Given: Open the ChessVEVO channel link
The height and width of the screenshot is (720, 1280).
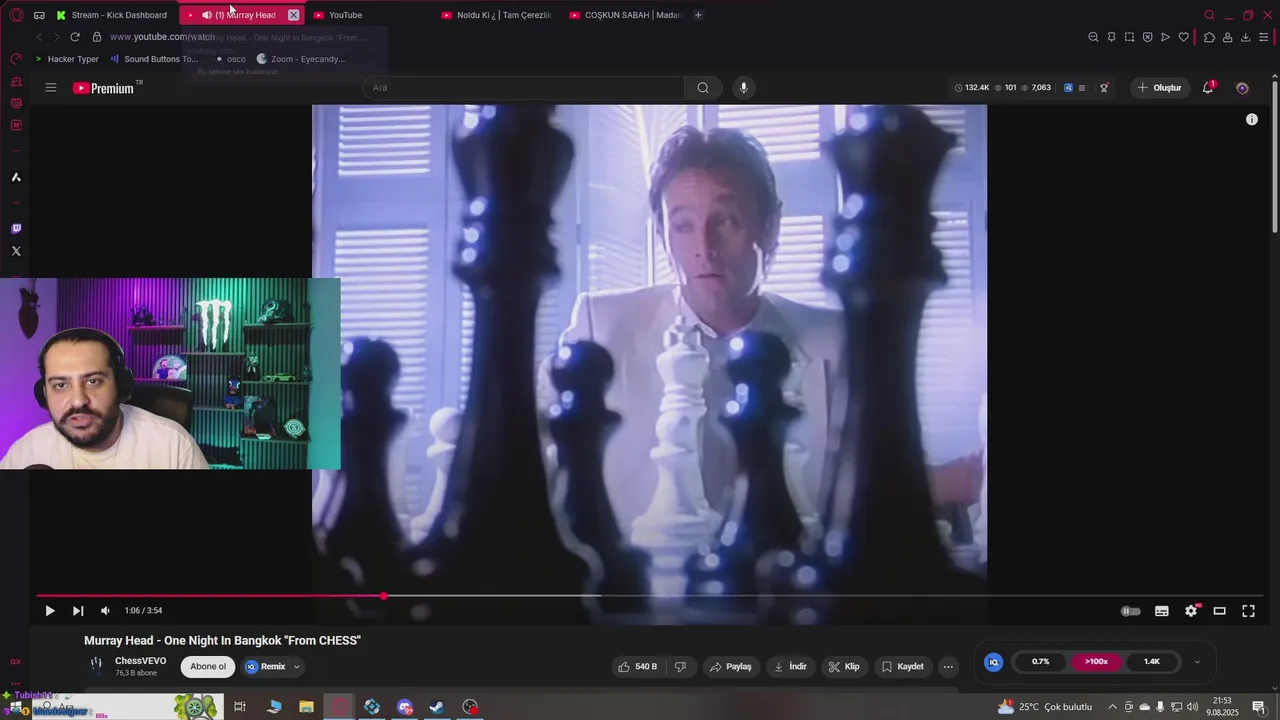Looking at the screenshot, I should (x=140, y=661).
